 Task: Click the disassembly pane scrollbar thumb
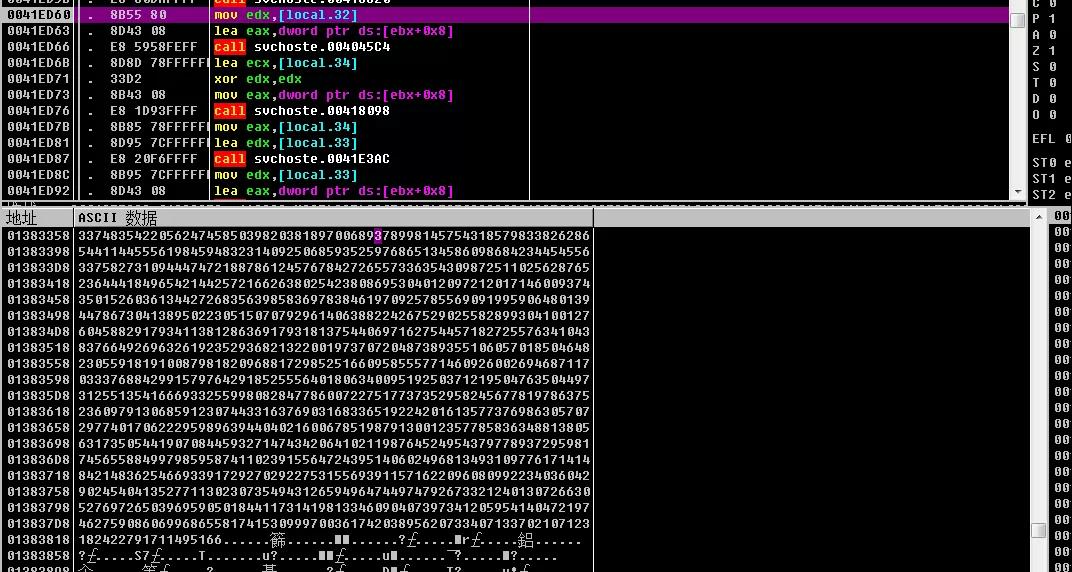point(1017,20)
